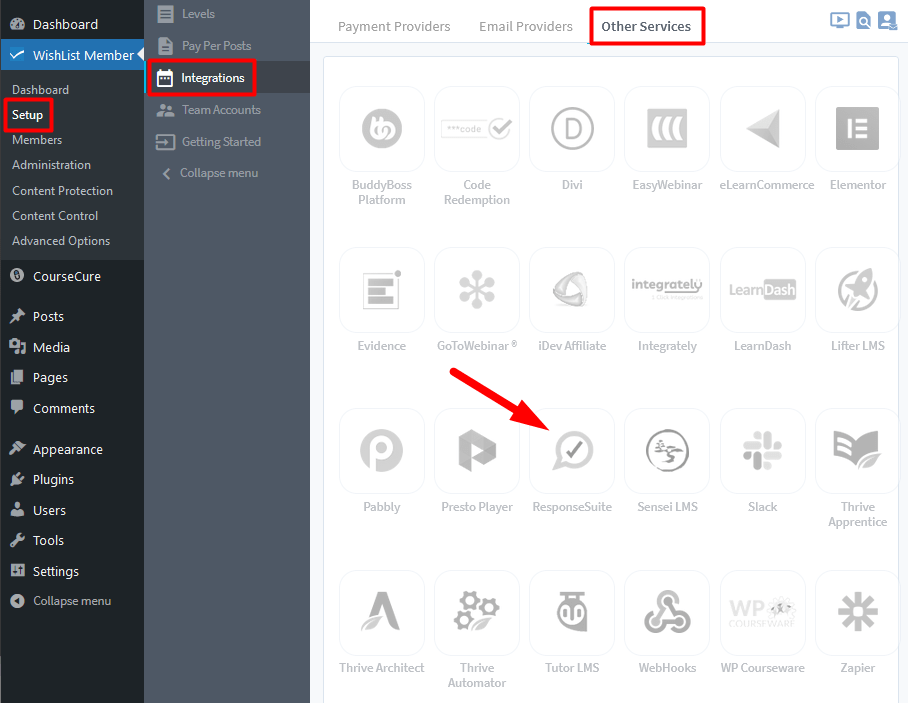Open the Divi integration icon
The height and width of the screenshot is (703, 908).
[x=572, y=129]
